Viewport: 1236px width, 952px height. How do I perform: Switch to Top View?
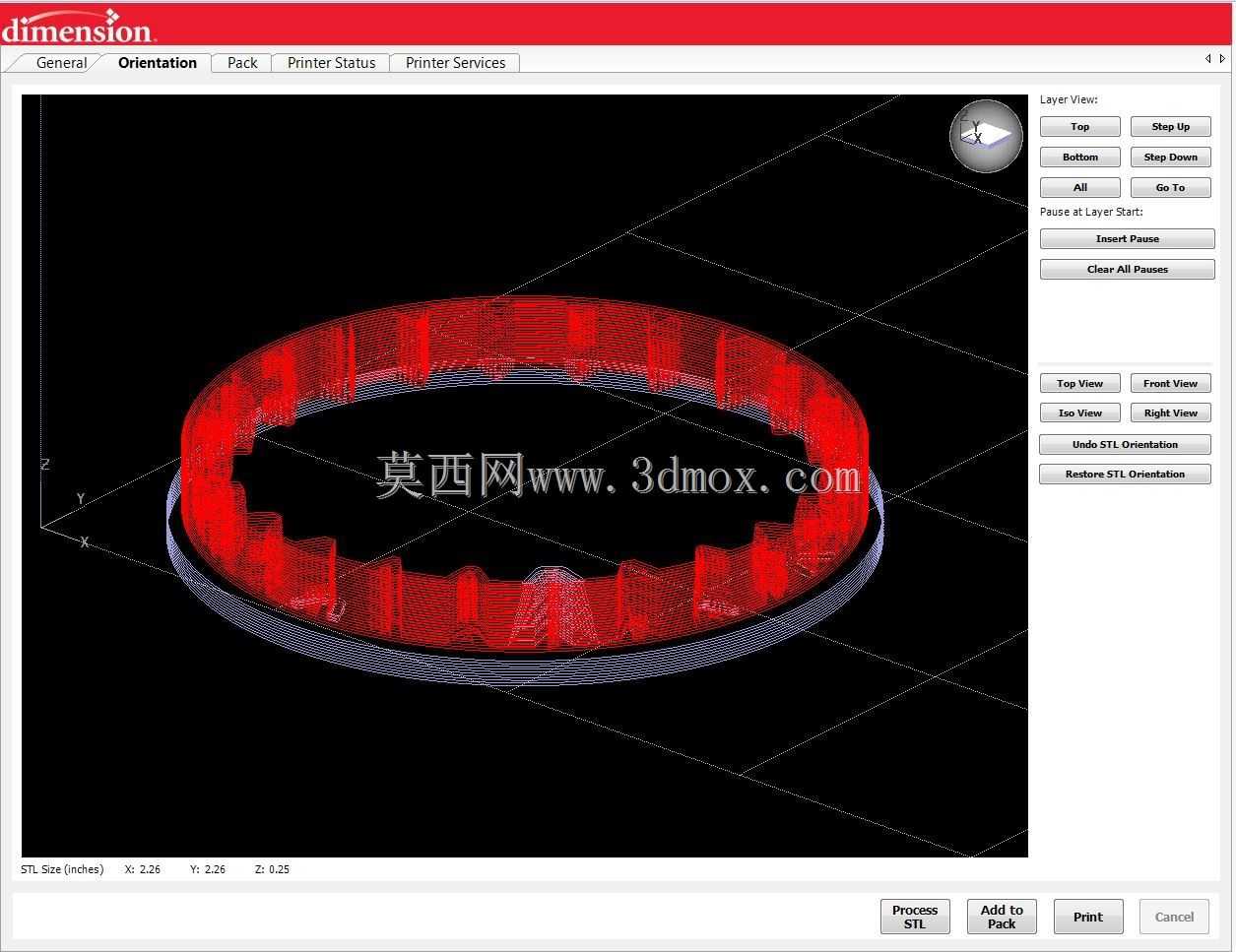point(1080,384)
